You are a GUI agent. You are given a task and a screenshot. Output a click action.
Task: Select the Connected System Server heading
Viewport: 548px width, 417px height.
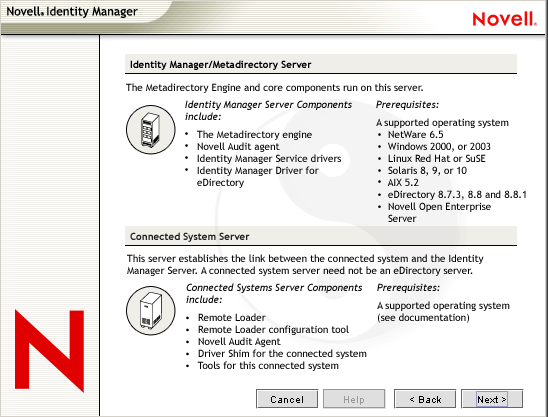click(x=189, y=236)
